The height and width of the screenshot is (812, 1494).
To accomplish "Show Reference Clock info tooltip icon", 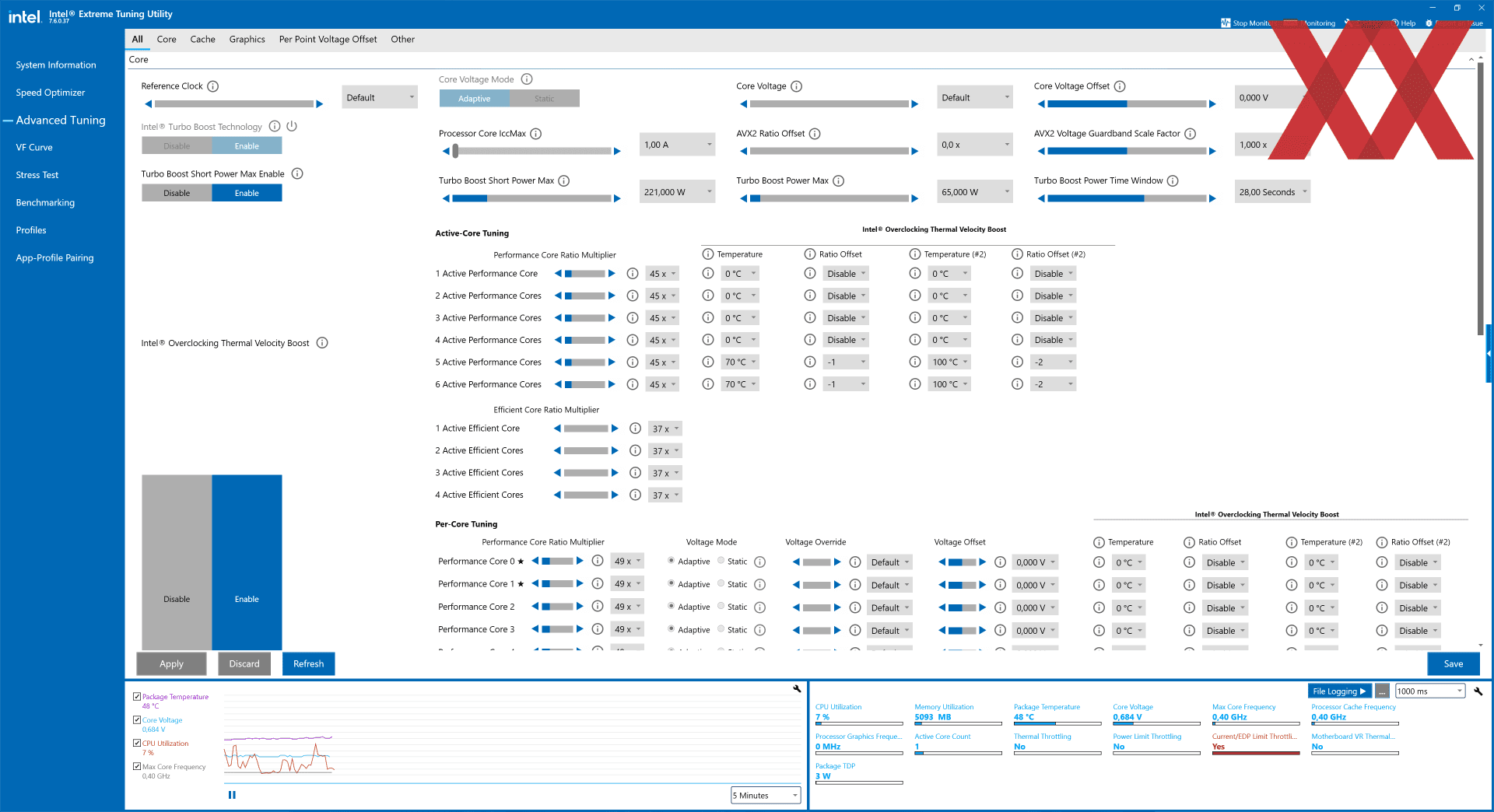I will 213,86.
